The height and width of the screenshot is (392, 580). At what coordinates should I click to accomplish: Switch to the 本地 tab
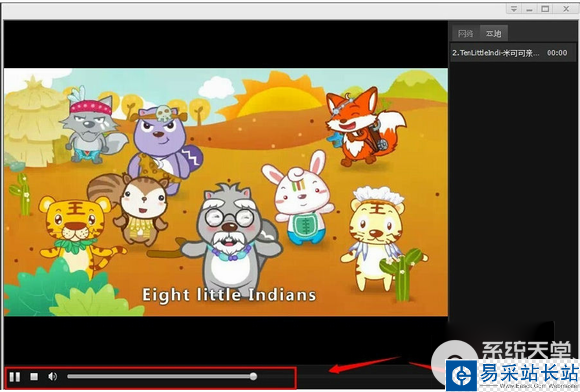click(x=493, y=33)
